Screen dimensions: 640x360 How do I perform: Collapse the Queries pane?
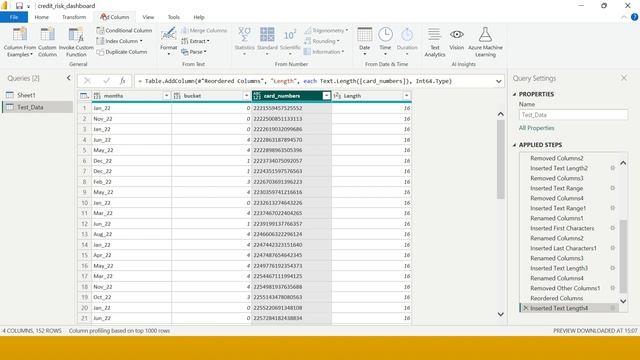(x=69, y=78)
